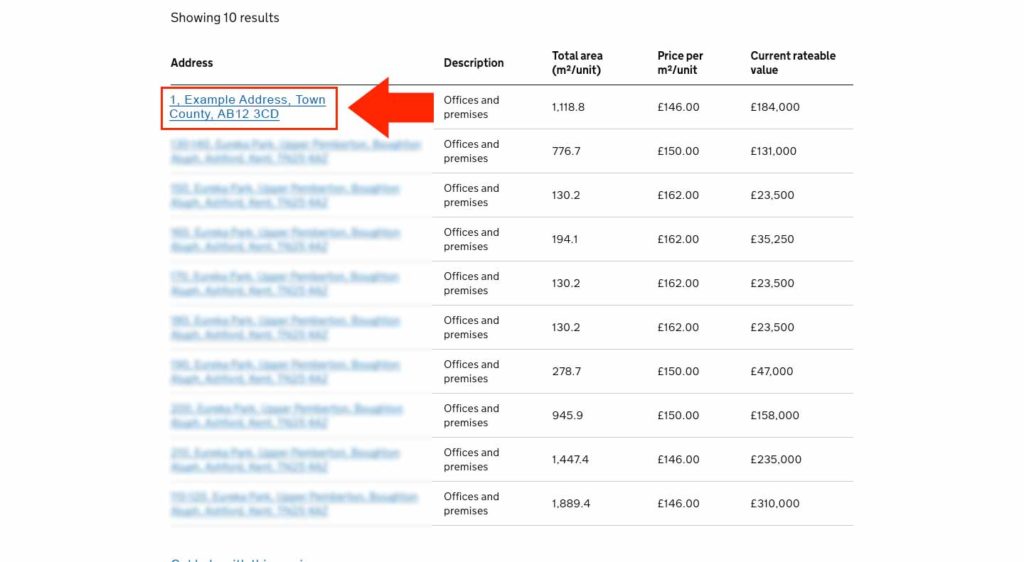Click 'Offices and premises' in the 278.7 row
1024x562 pixels.
click(x=472, y=371)
